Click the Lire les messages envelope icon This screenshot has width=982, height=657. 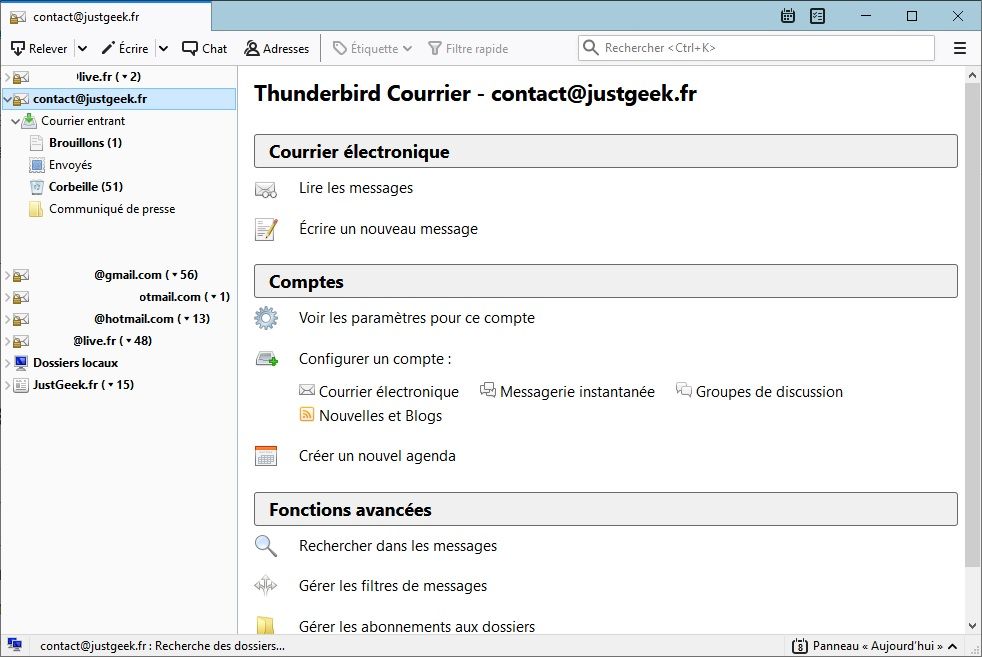pos(266,189)
